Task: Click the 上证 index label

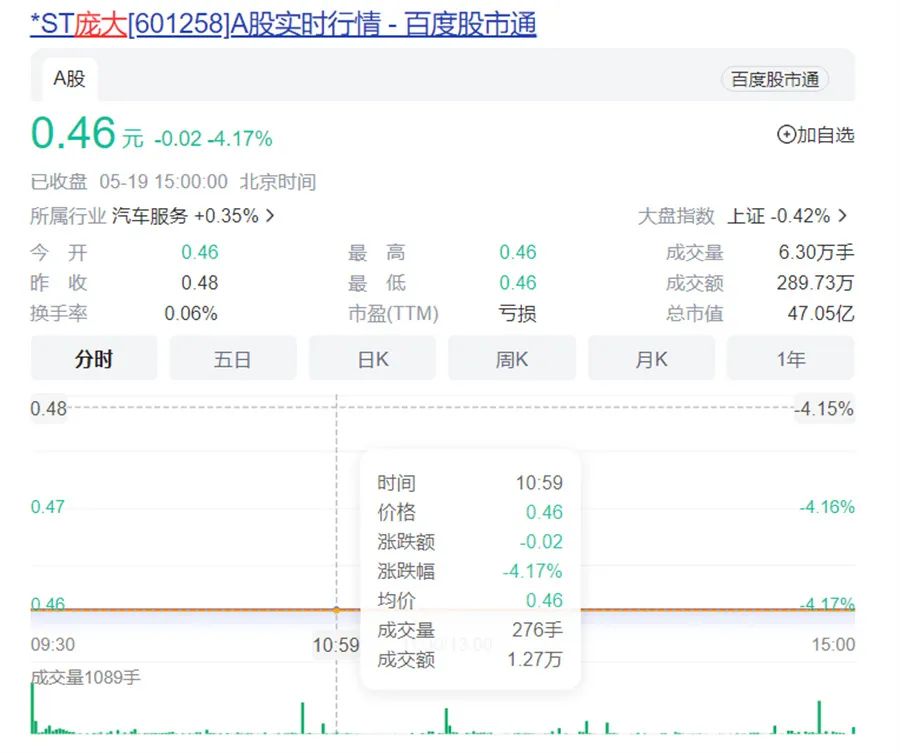Action: 746,216
